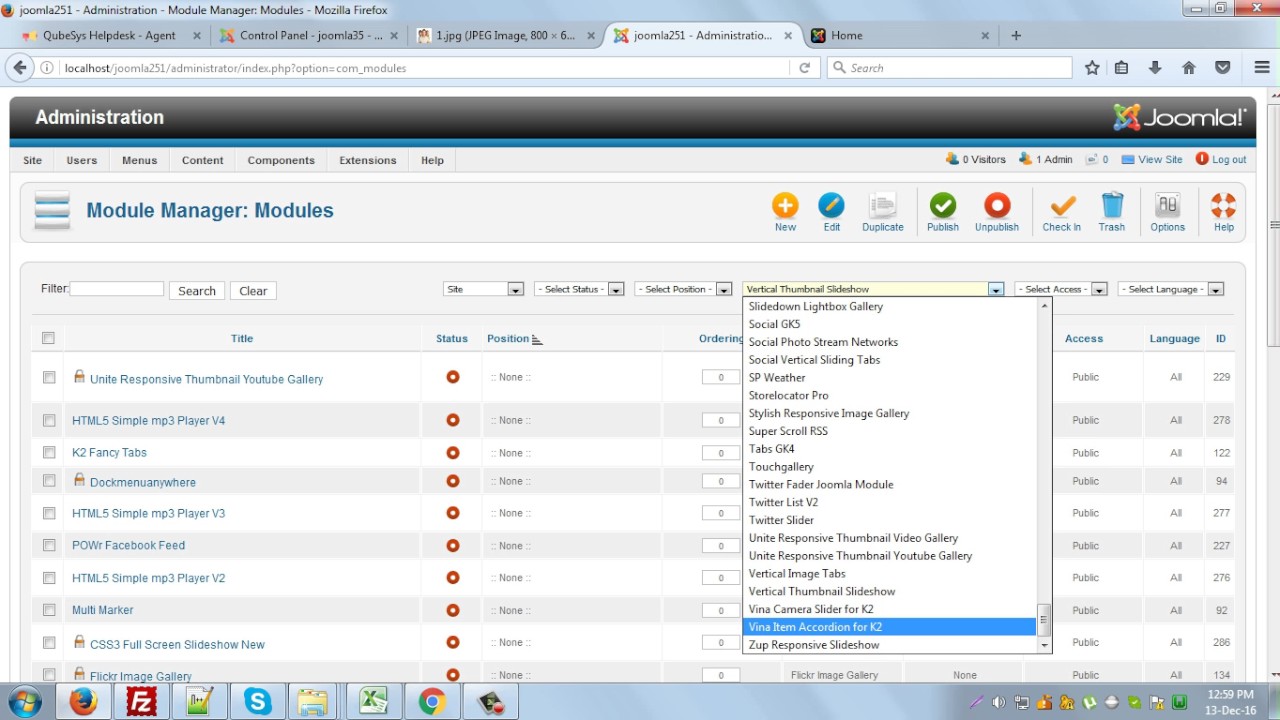1280x720 pixels.
Task: Click the Check In toolbar icon
Action: click(1062, 206)
